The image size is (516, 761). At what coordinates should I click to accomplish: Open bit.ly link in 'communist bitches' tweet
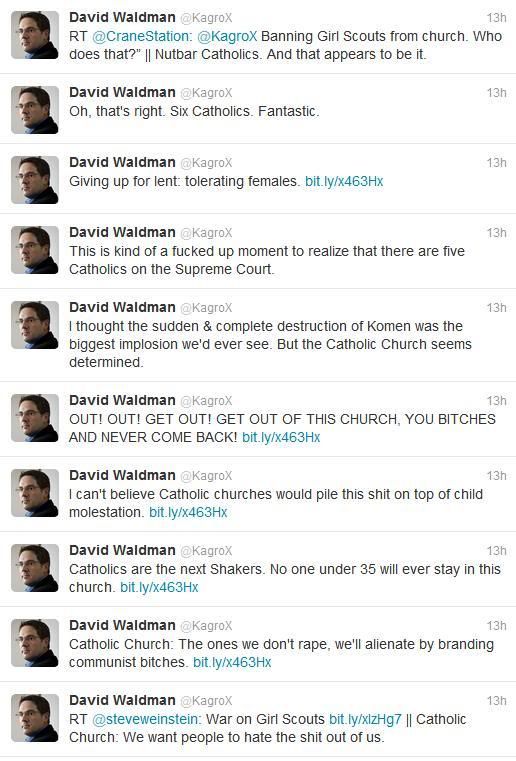click(232, 662)
